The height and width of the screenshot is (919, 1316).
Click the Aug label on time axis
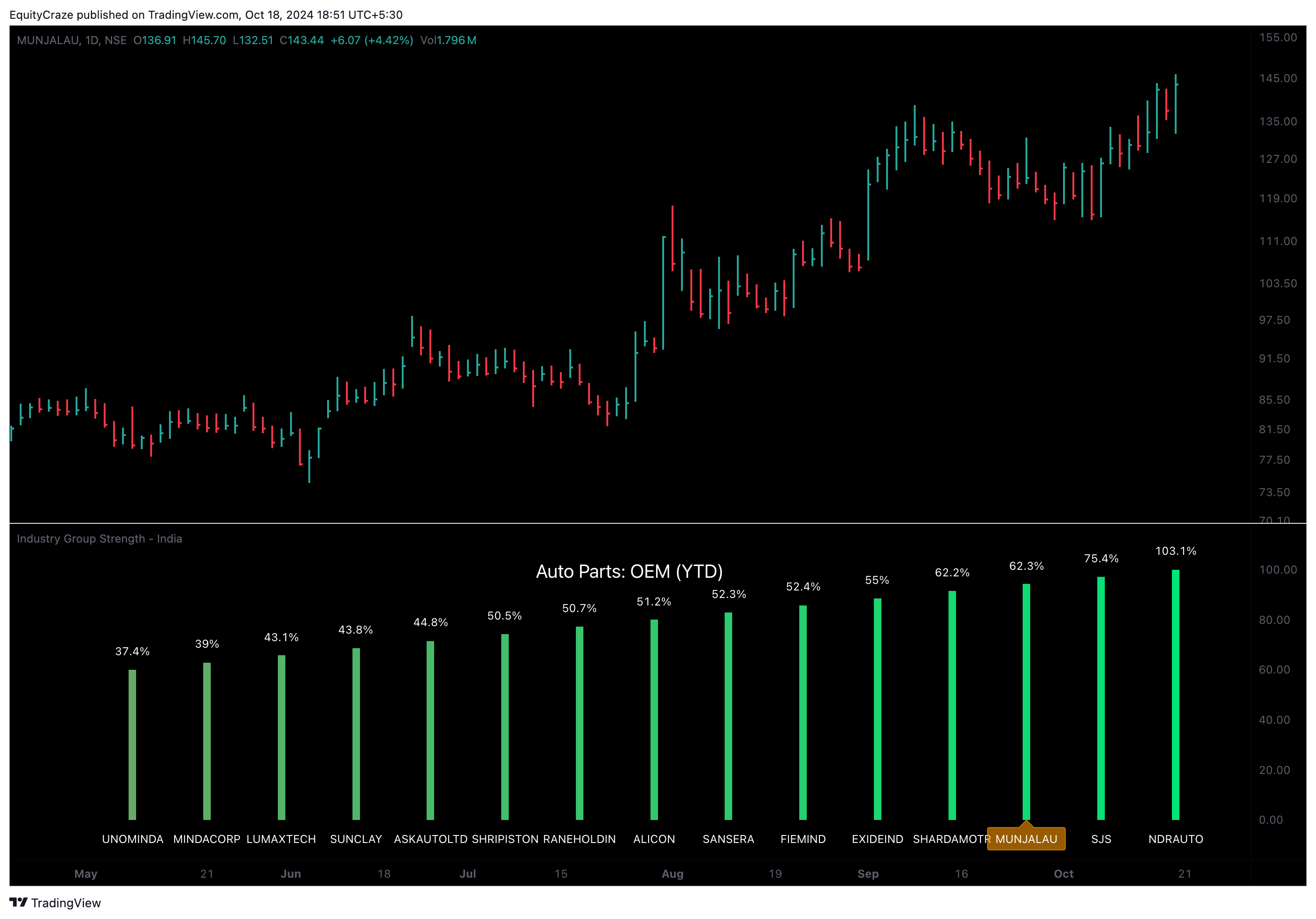(673, 874)
